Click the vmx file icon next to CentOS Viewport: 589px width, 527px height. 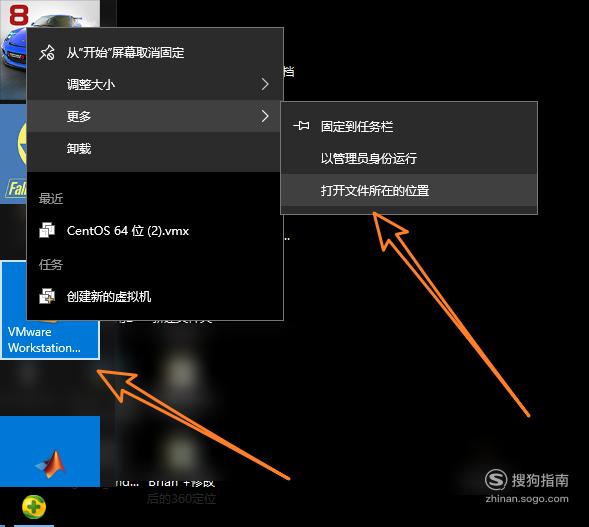point(47,230)
